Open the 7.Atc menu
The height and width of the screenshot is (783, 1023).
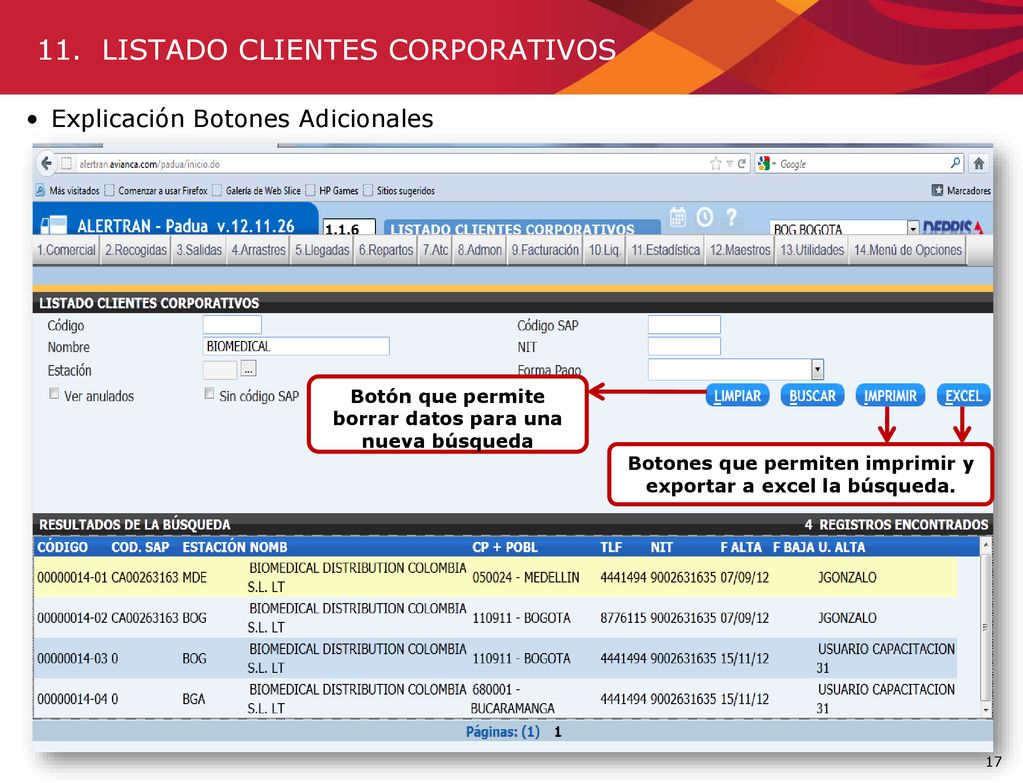point(435,250)
